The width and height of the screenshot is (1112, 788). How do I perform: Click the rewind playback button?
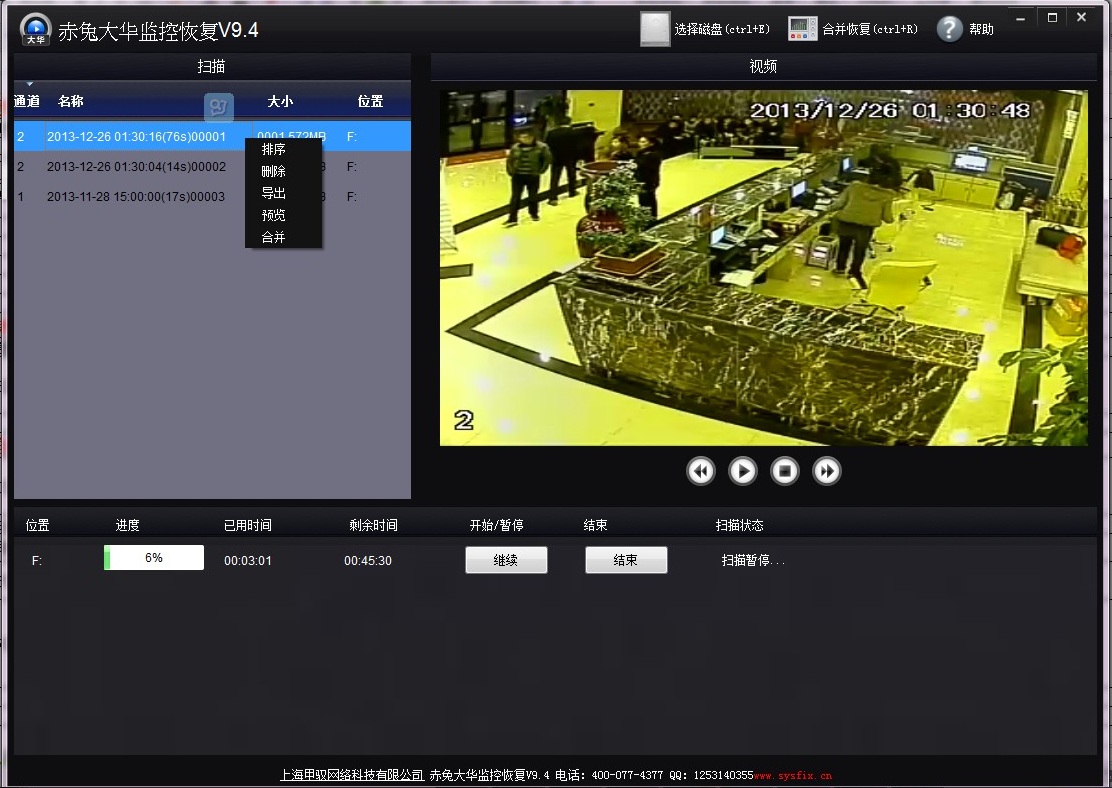701,471
